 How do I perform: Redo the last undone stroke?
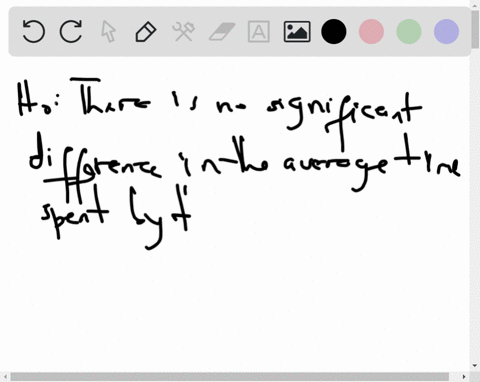tap(71, 31)
